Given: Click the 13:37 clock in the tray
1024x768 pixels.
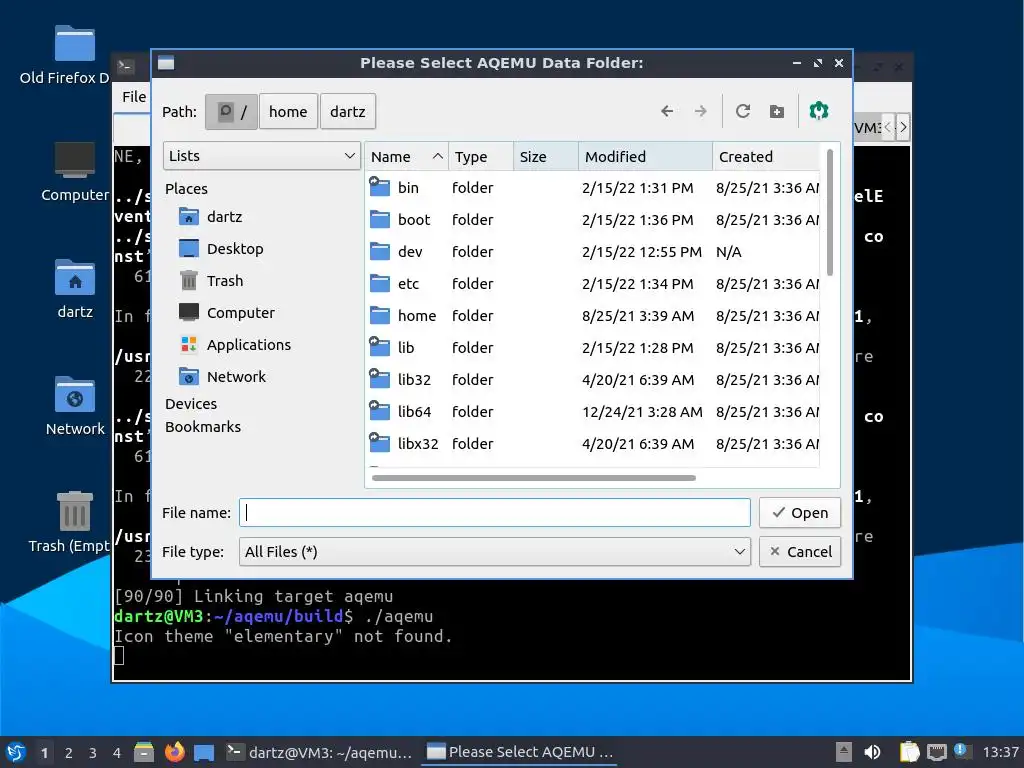Looking at the screenshot, I should [1000, 752].
